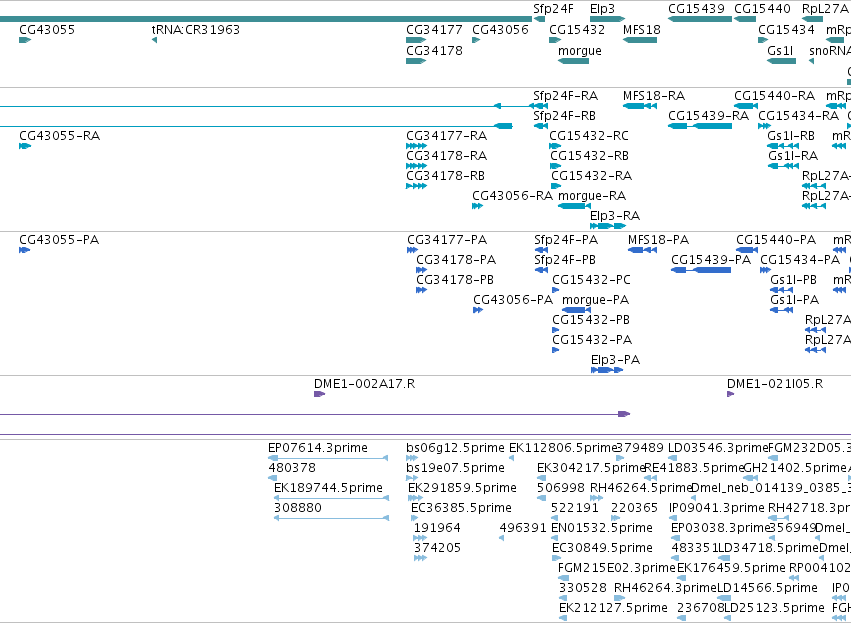Select the bs06g12.5prime EST label
This screenshot has height=623, width=851.
pyautogui.click(x=455, y=448)
